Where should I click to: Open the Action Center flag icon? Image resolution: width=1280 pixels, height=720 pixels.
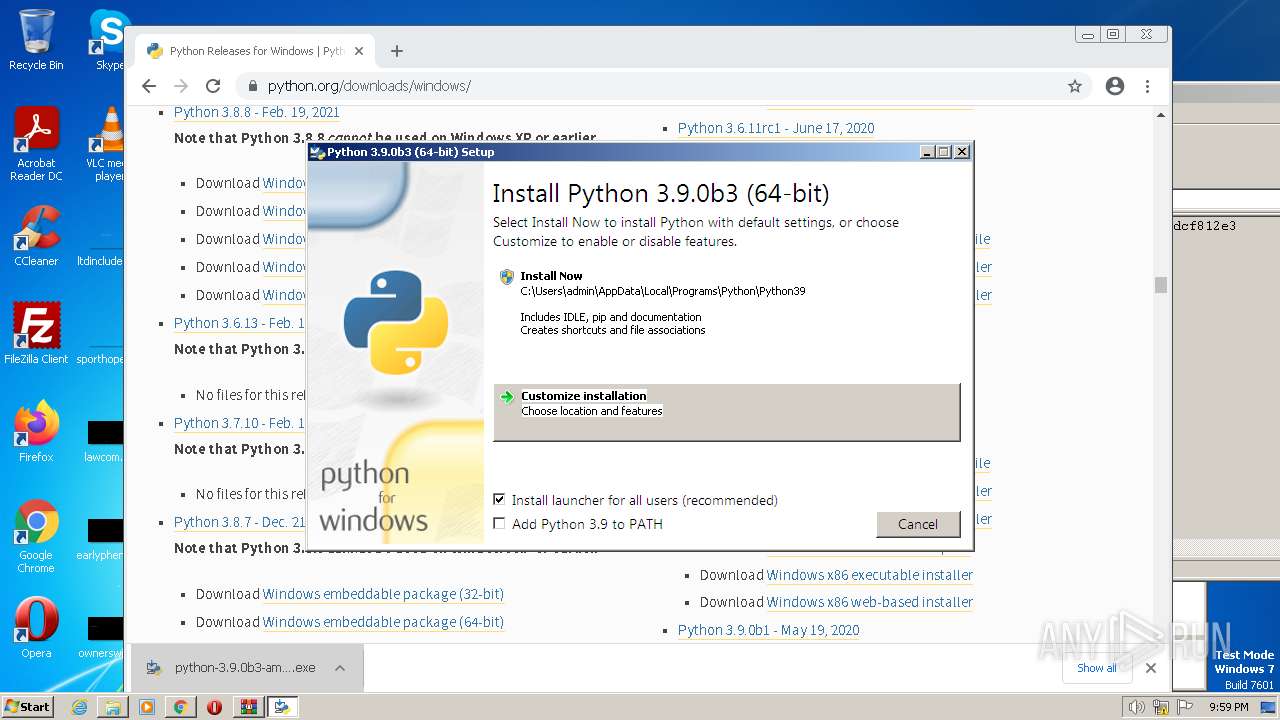(1186, 707)
